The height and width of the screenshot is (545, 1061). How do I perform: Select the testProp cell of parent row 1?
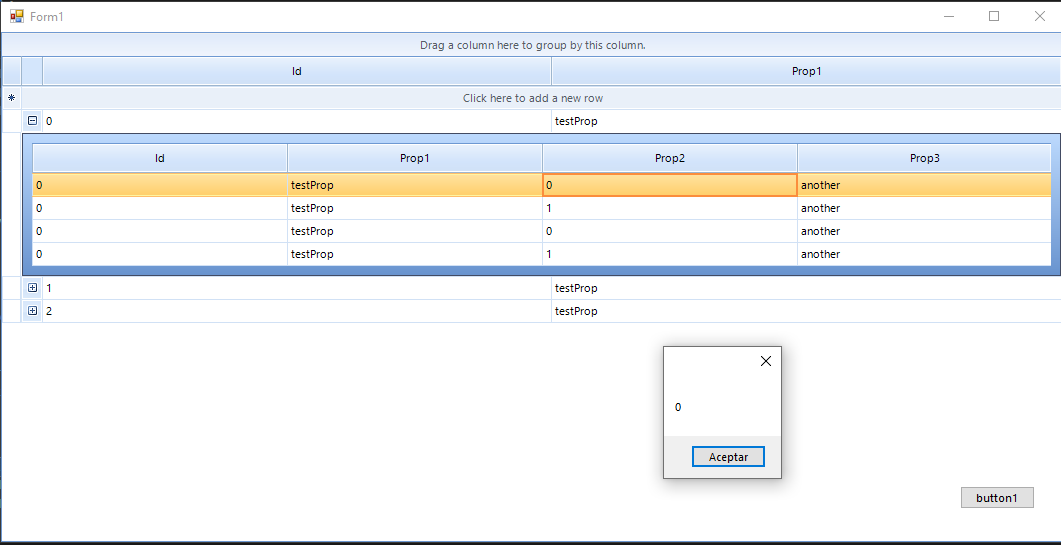click(806, 288)
